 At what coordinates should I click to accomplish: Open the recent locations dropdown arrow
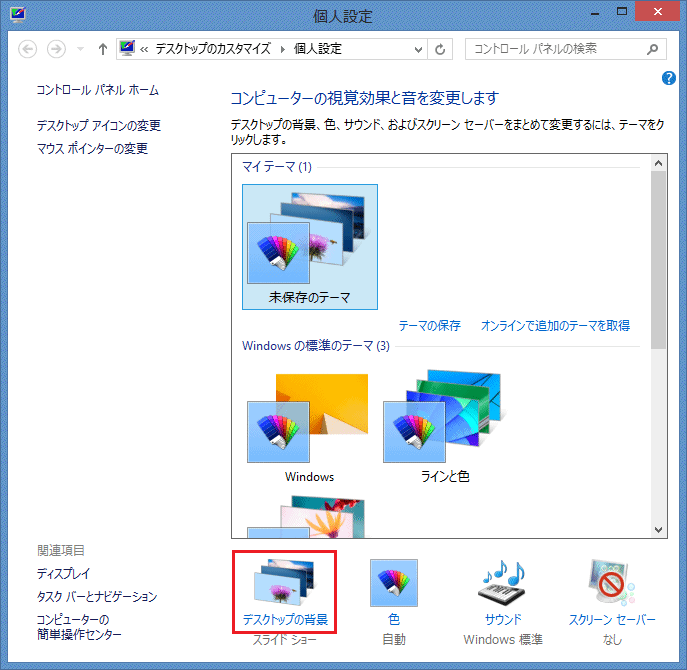pyautogui.click(x=80, y=49)
